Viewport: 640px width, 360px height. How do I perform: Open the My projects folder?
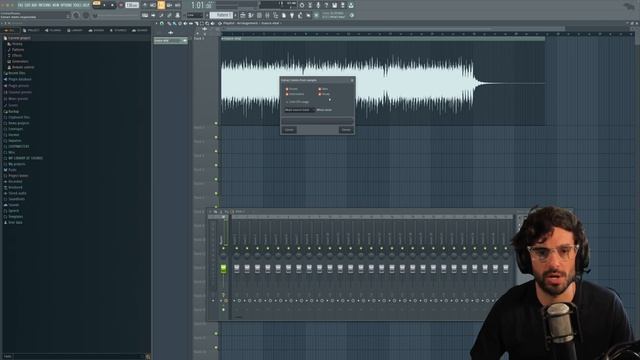click(x=15, y=164)
